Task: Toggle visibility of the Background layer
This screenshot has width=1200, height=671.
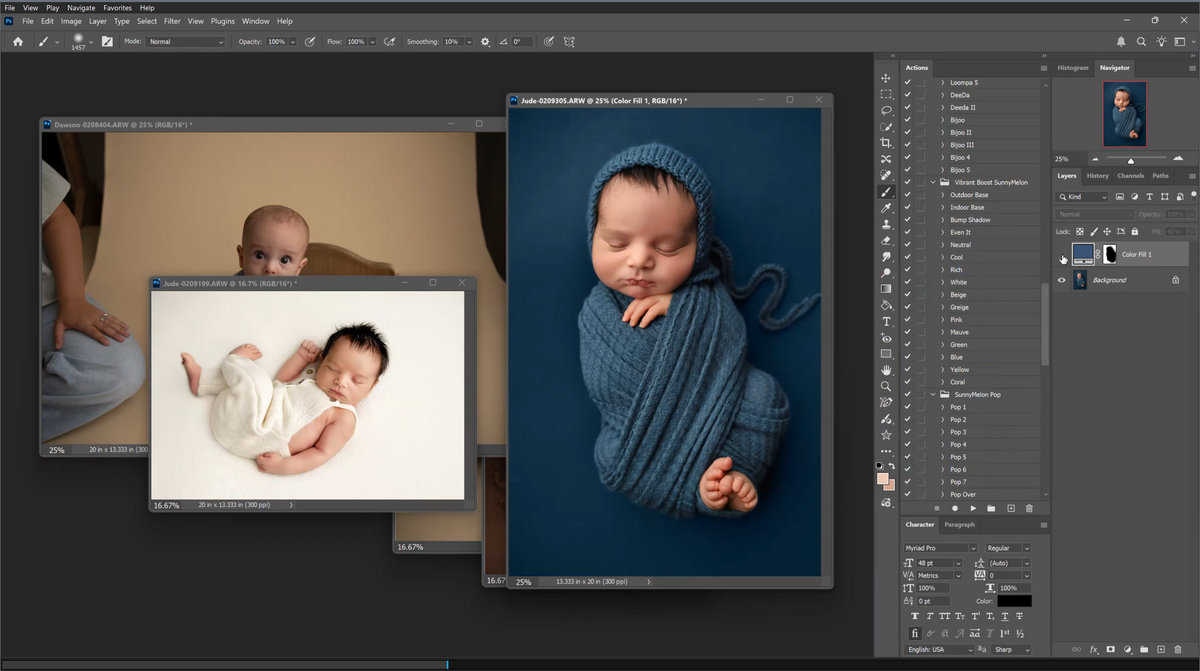Action: 1062,280
